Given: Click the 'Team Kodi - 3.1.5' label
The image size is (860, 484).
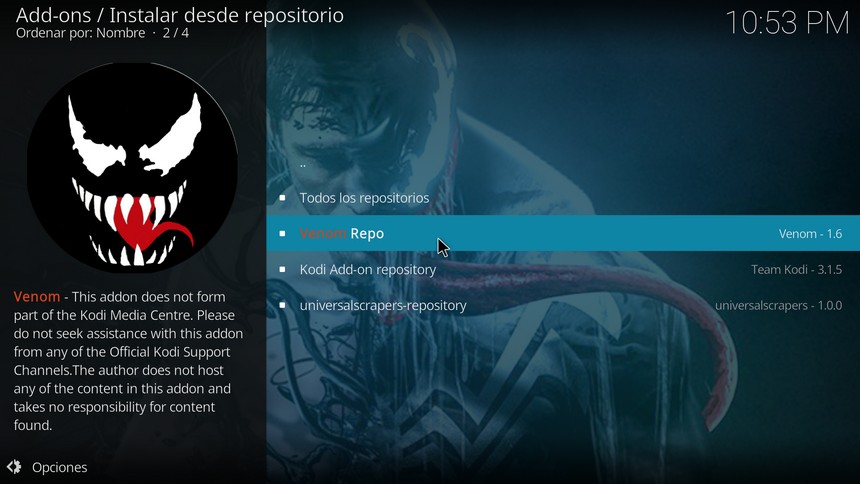Looking at the screenshot, I should coord(796,269).
